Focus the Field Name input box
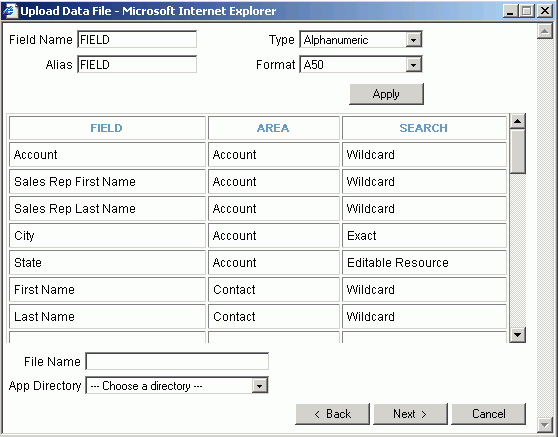This screenshot has height=437, width=558. coord(137,40)
